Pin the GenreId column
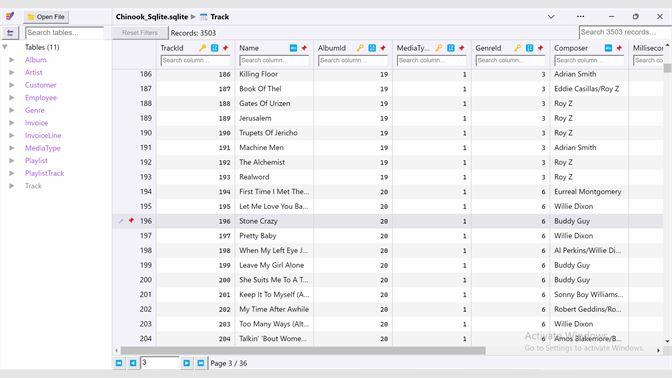 point(540,48)
